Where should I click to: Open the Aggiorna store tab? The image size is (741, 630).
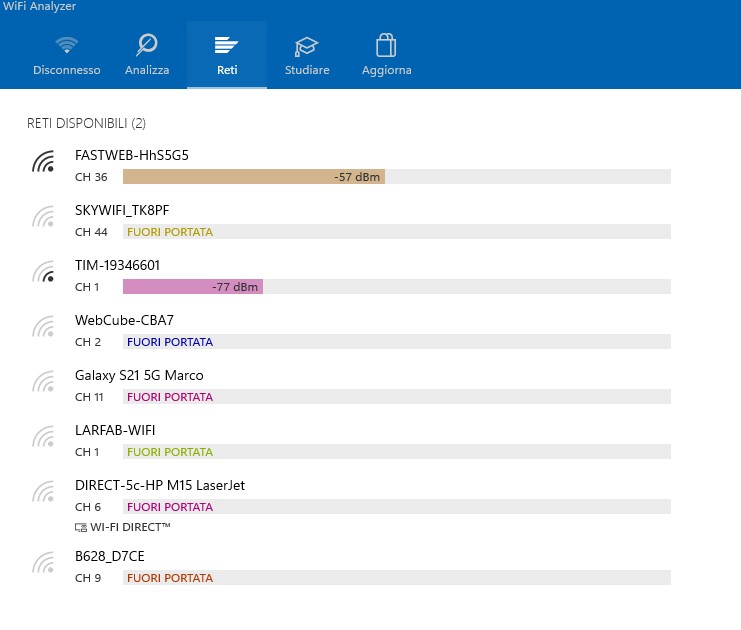[387, 55]
